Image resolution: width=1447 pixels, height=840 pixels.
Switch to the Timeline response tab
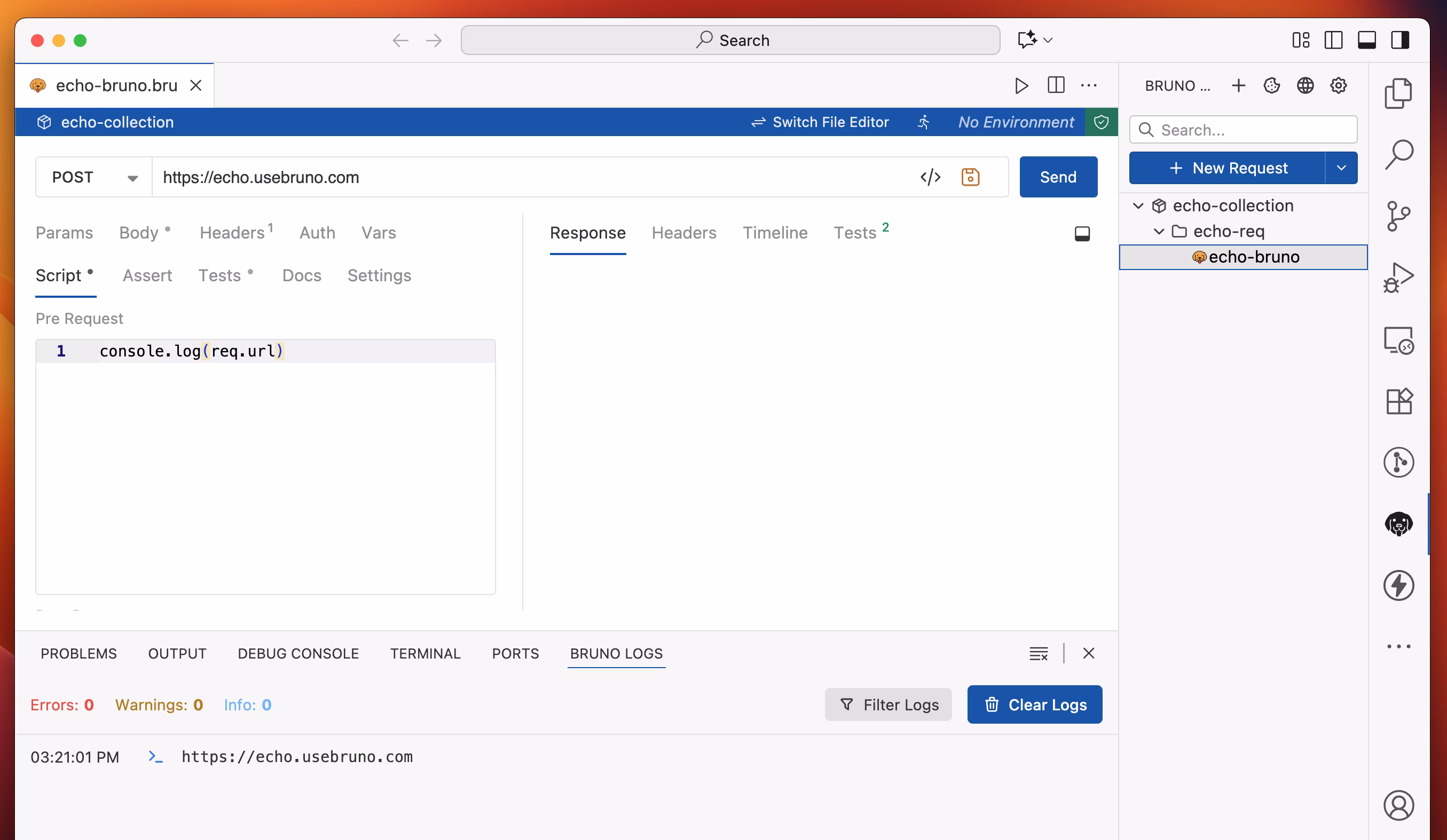[775, 232]
